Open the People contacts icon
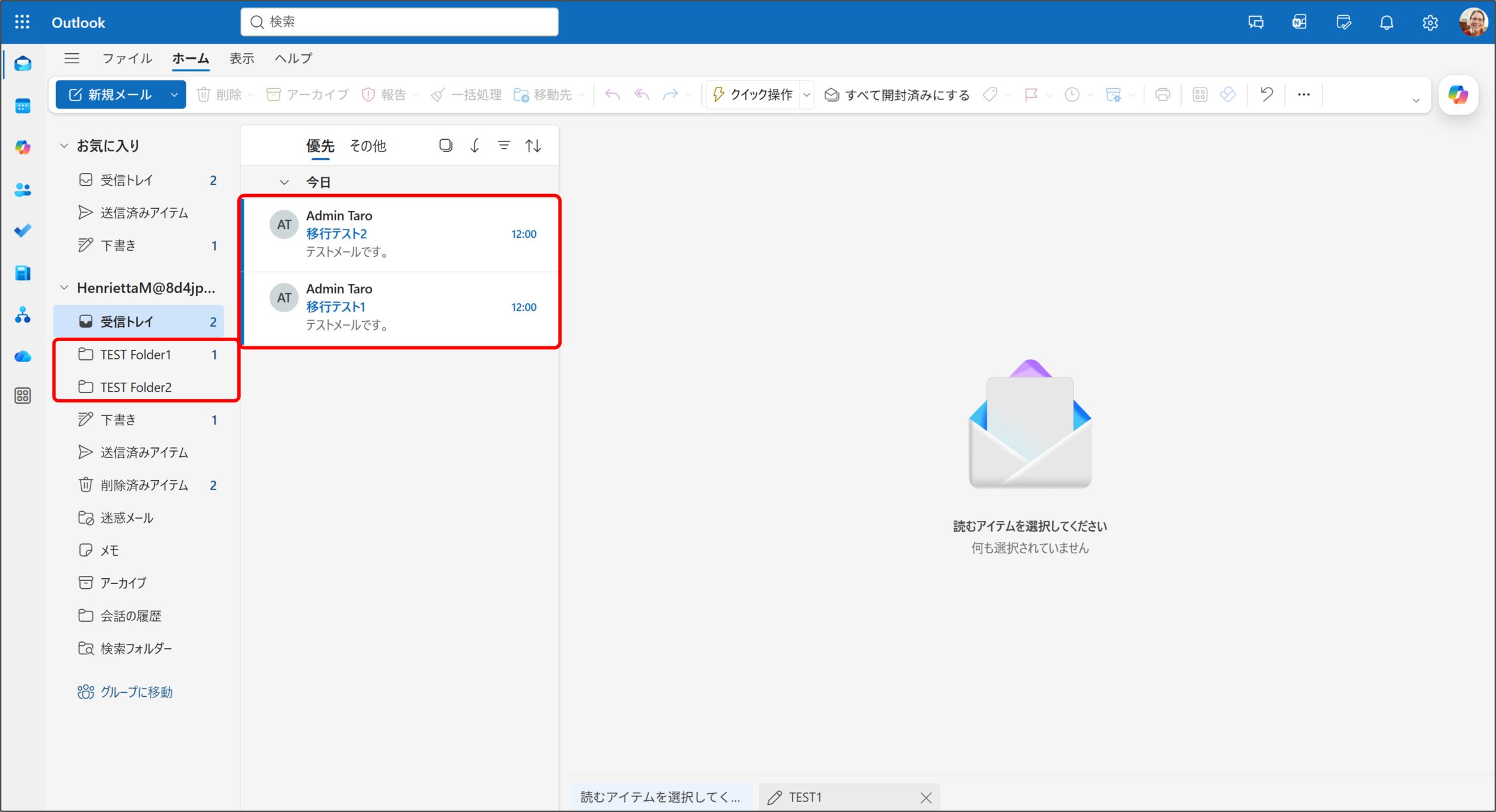 (x=23, y=190)
